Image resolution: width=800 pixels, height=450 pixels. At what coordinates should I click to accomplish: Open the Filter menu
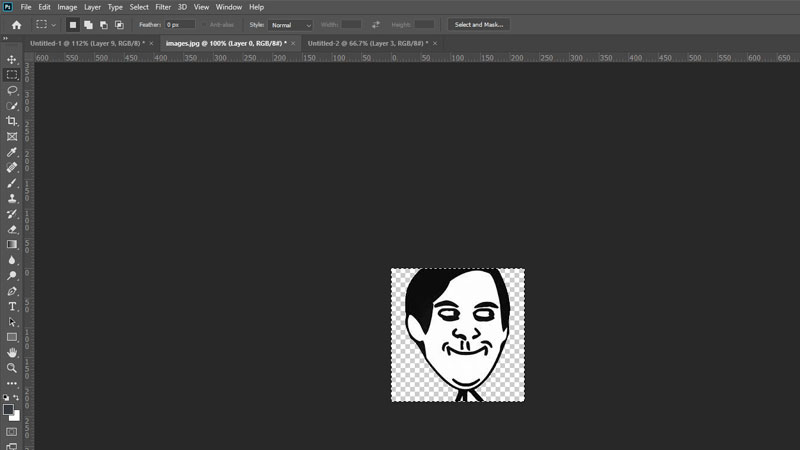pos(163,7)
